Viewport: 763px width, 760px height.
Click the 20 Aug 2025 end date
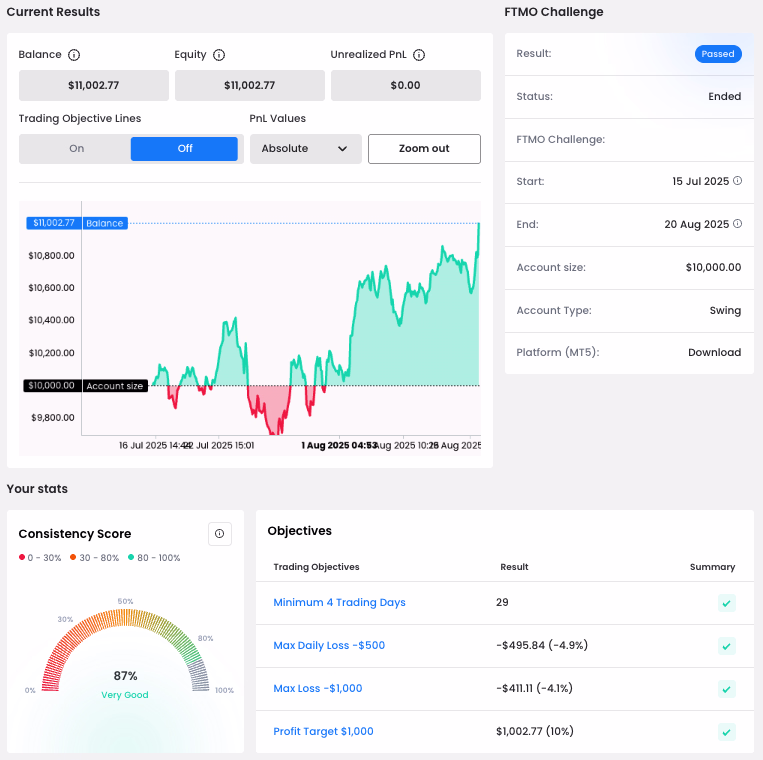click(696, 224)
